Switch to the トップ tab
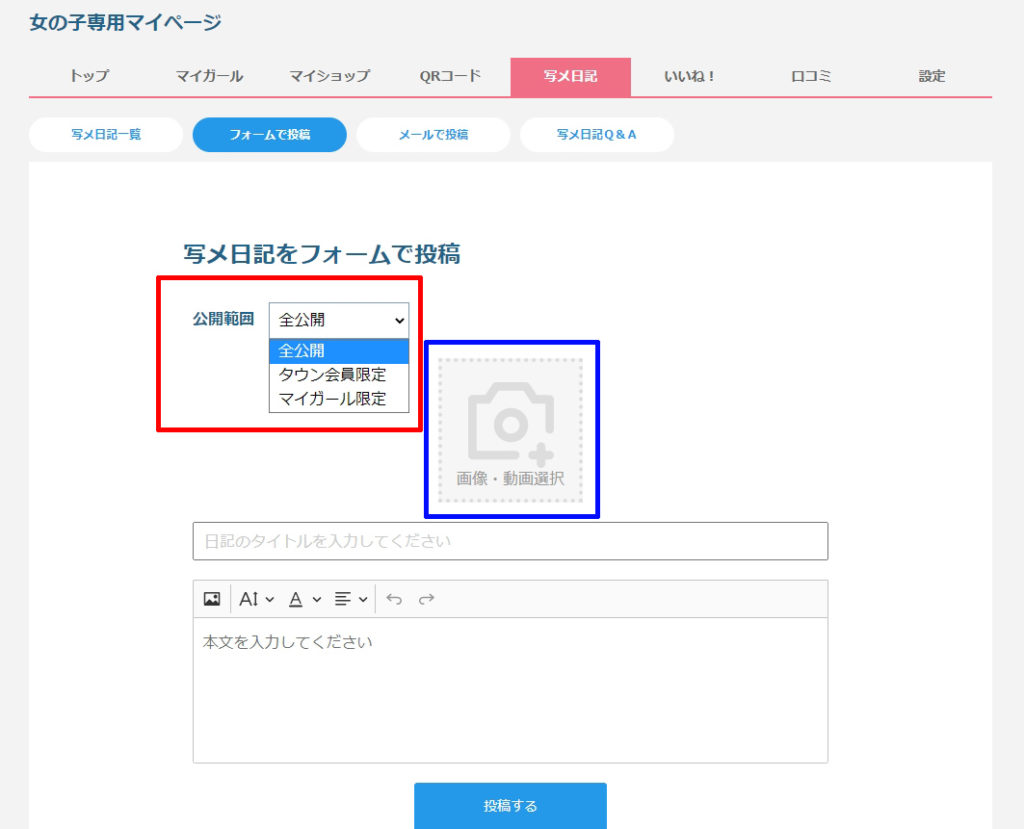 tap(89, 76)
